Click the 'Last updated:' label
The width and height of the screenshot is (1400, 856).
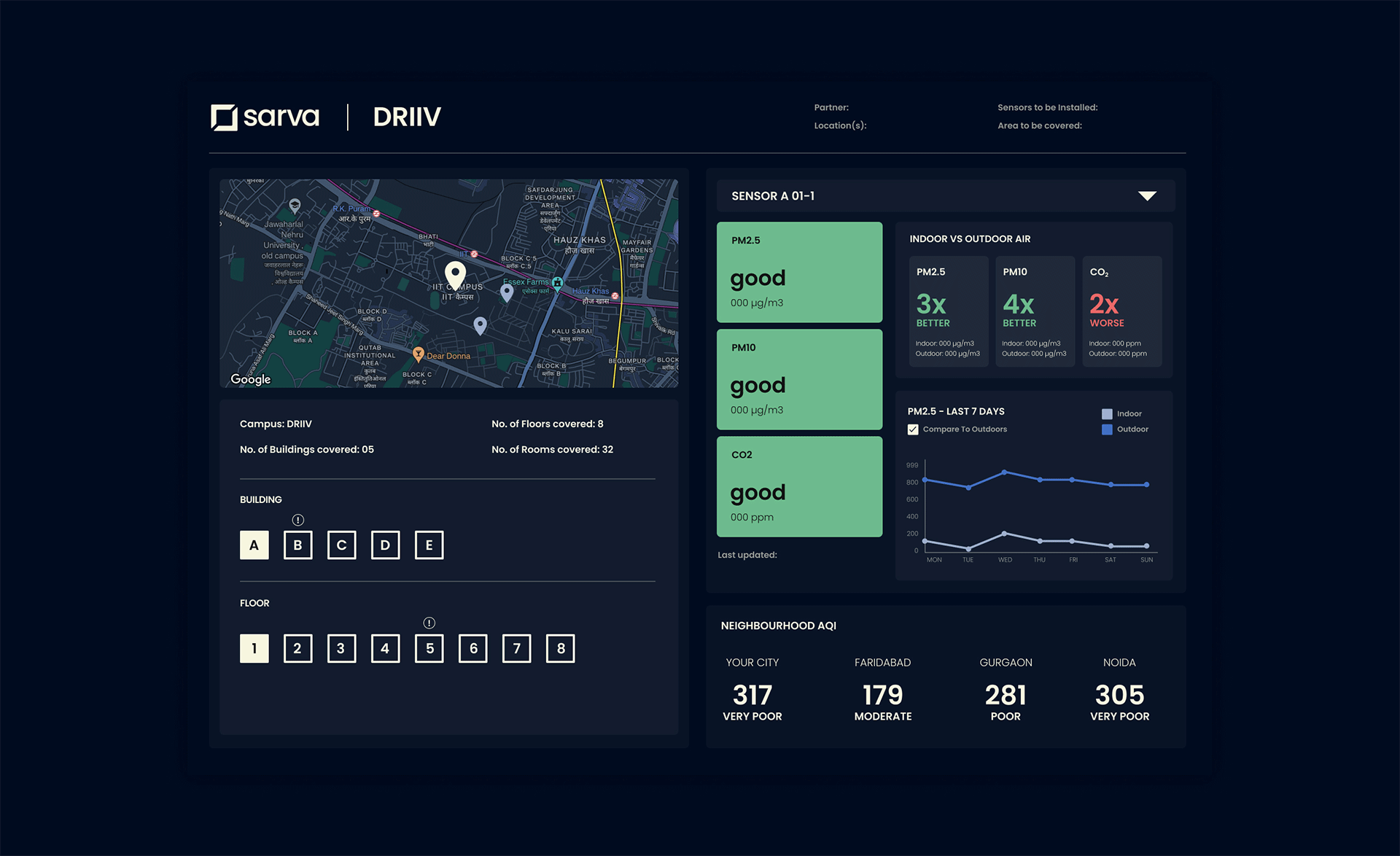click(747, 555)
